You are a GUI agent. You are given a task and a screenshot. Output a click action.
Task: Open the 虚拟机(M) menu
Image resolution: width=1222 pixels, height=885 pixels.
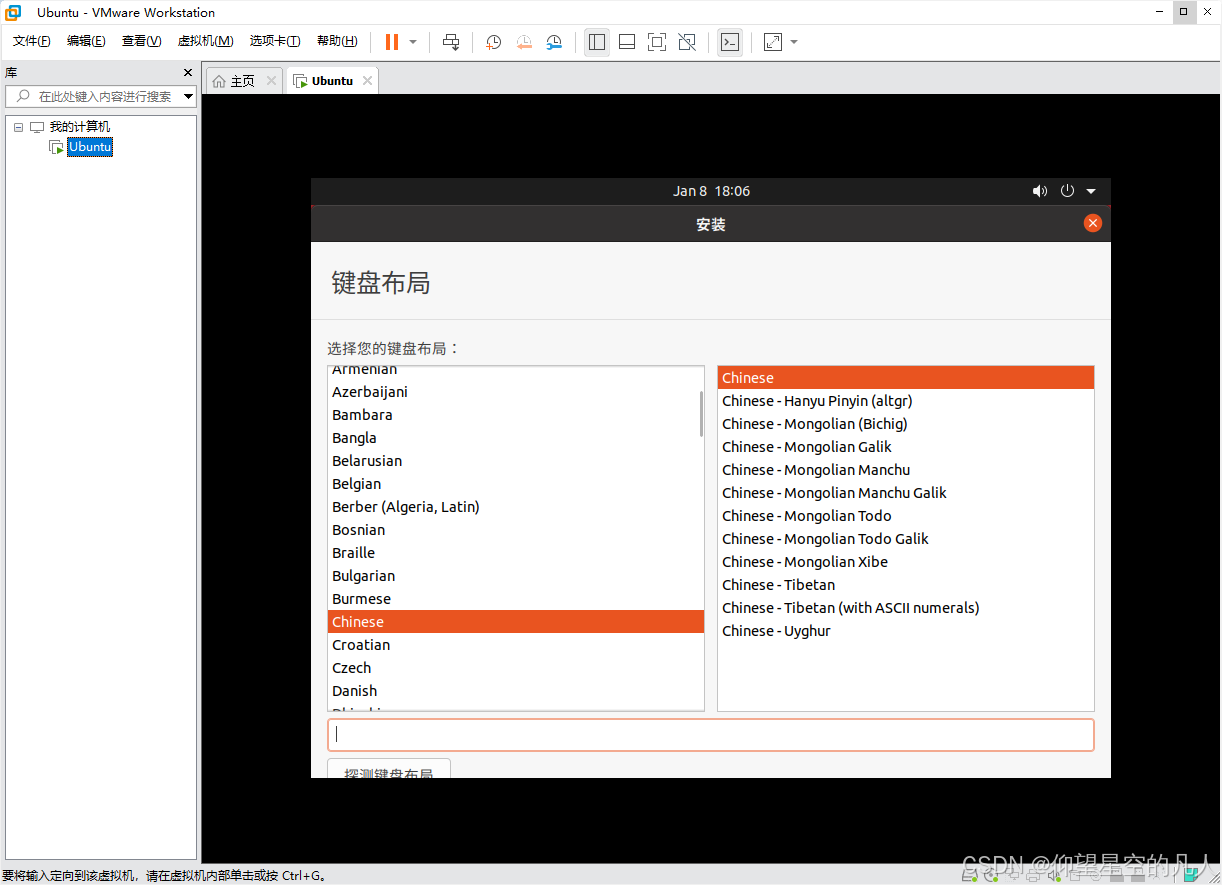coord(205,41)
